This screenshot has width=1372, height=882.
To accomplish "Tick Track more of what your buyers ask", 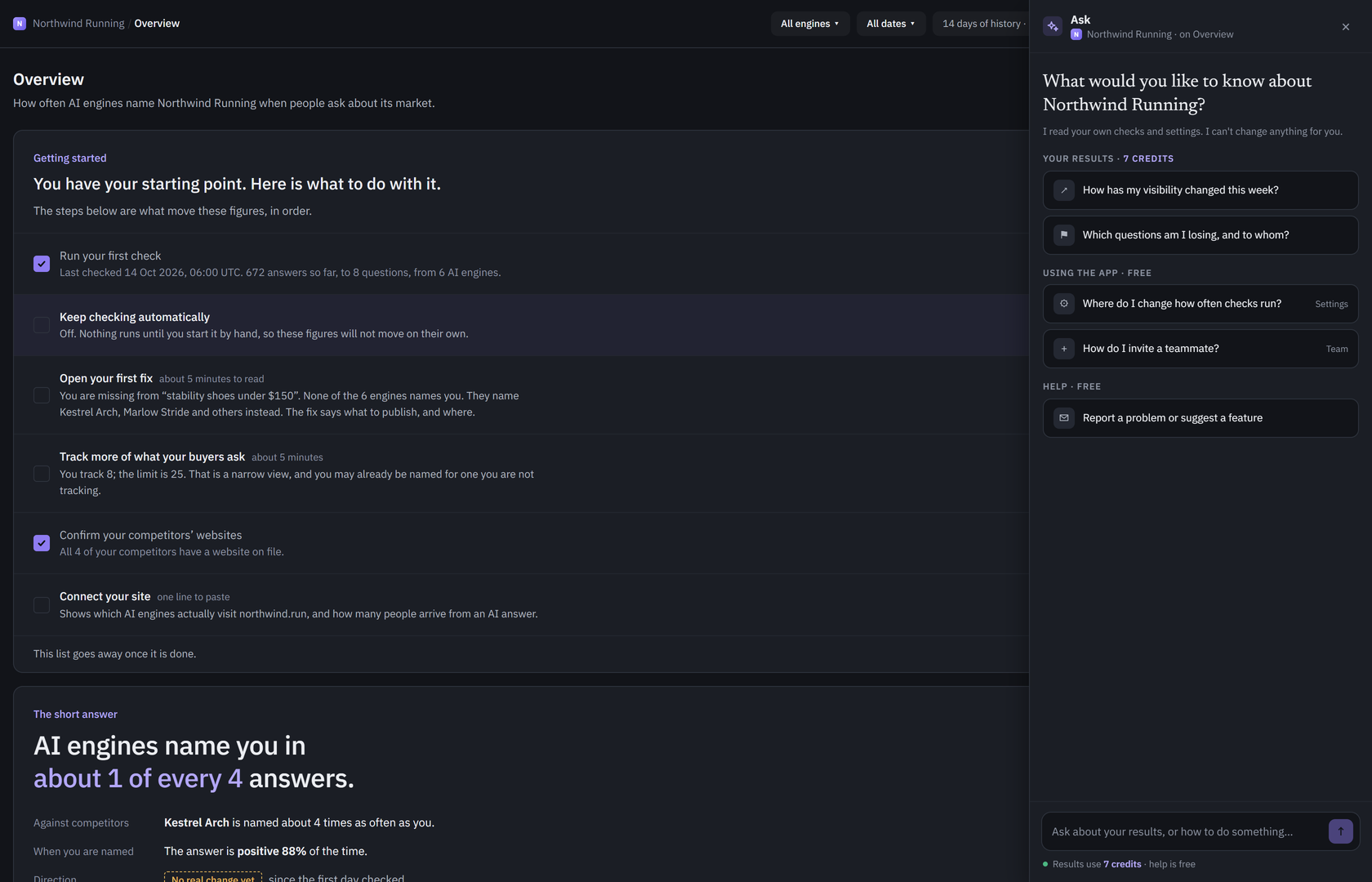I will pos(42,474).
